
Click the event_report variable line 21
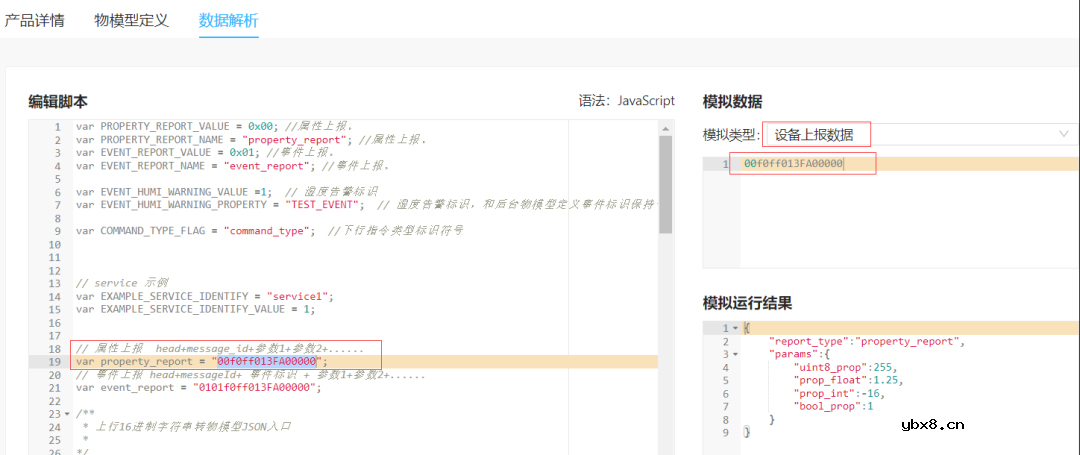(x=198, y=388)
